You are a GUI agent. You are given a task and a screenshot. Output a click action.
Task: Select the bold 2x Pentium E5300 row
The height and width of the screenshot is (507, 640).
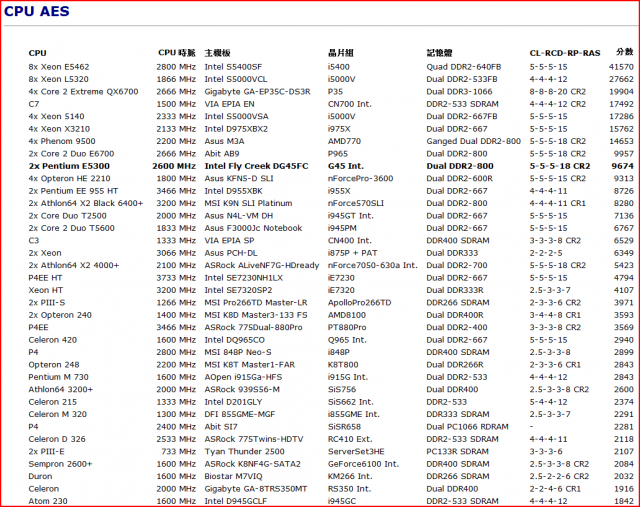(x=331, y=166)
